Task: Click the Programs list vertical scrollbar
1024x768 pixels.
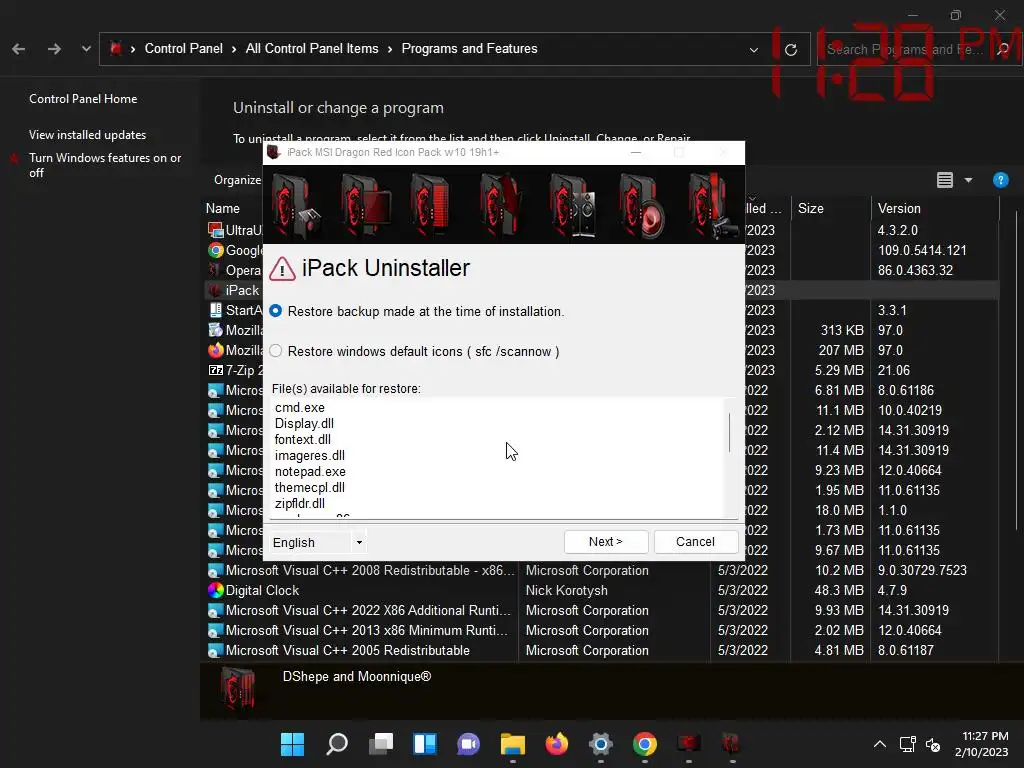Action: tap(1017, 370)
